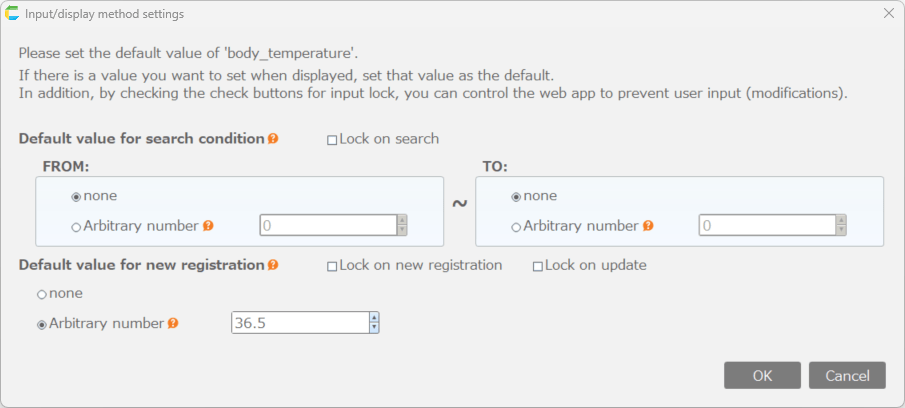This screenshot has height=408, width=905.
Task: Click help icon beside search condition heading
Action: 273,139
